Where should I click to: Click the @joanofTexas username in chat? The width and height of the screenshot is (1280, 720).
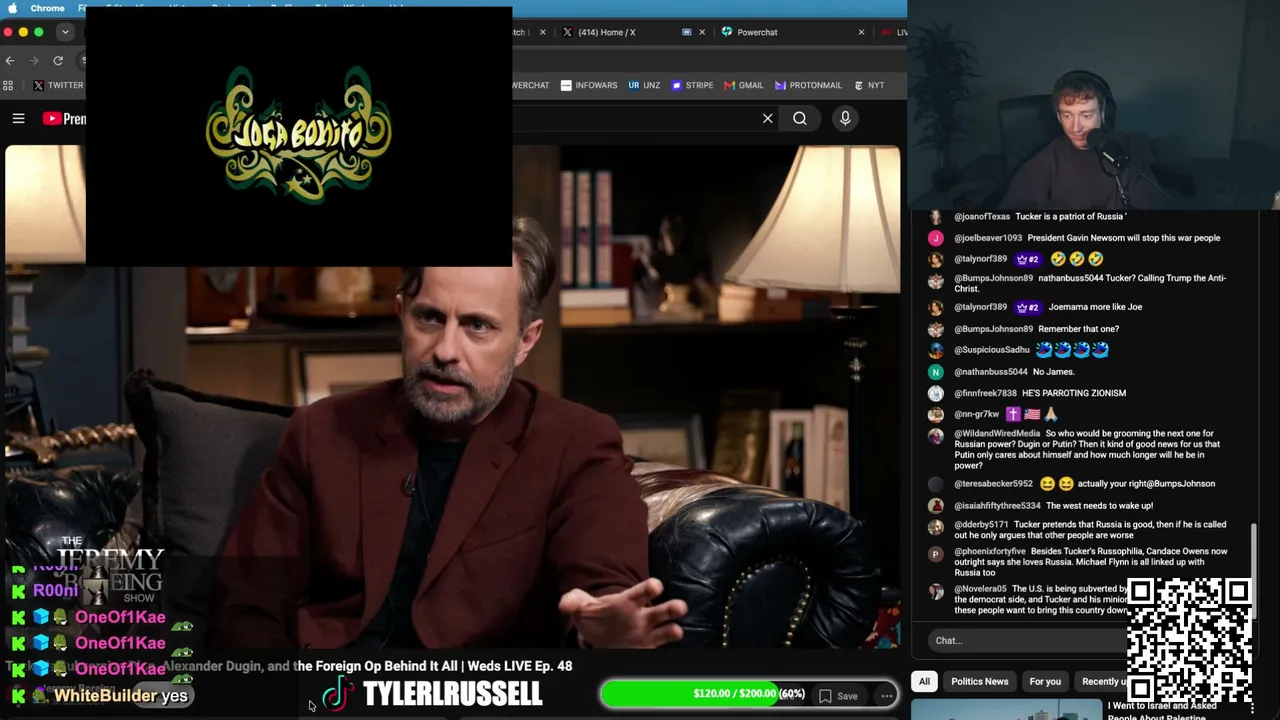tap(982, 217)
